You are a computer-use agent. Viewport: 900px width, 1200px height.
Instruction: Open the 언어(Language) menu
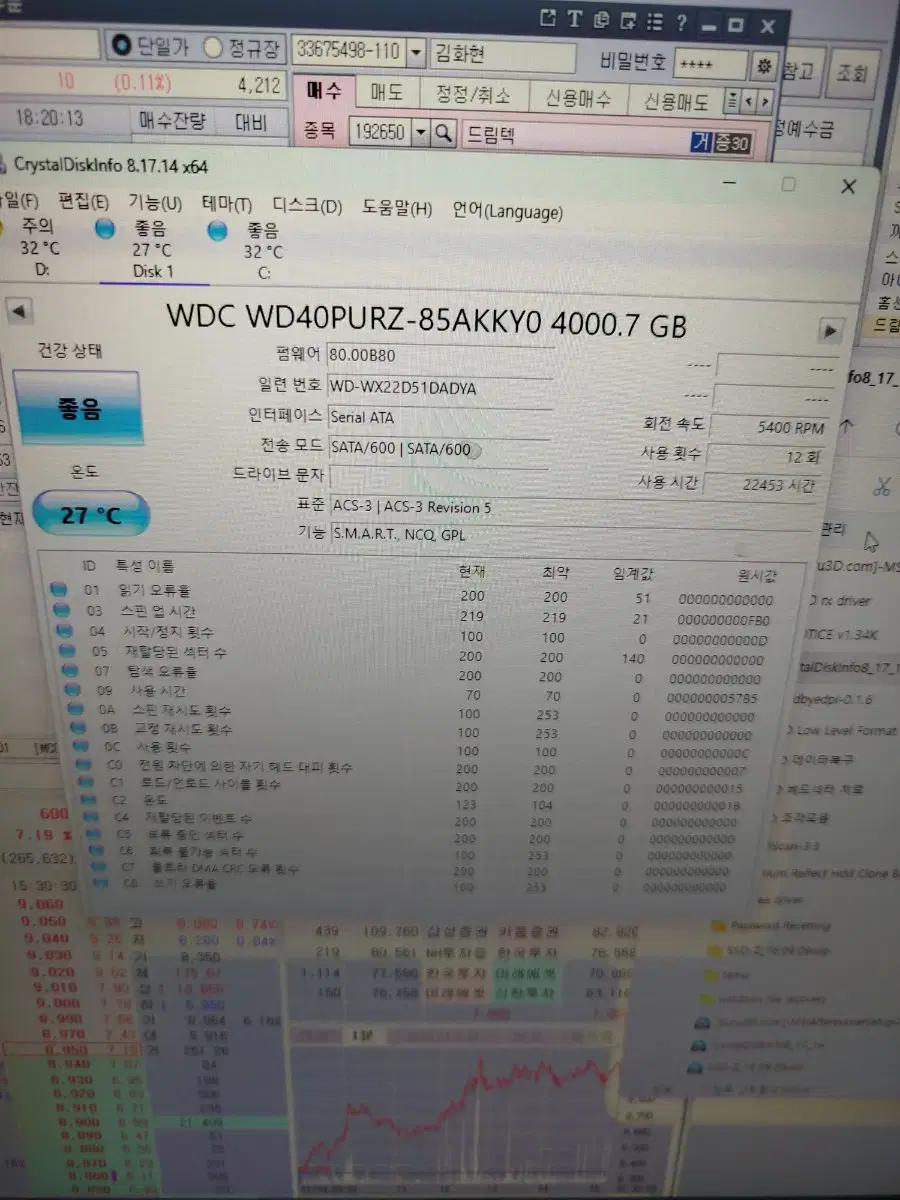[507, 211]
